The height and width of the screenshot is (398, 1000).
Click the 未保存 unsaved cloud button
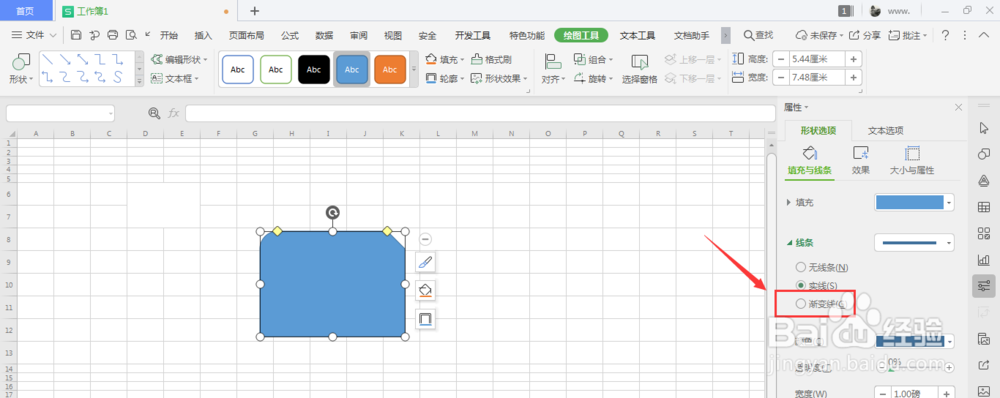click(820, 35)
